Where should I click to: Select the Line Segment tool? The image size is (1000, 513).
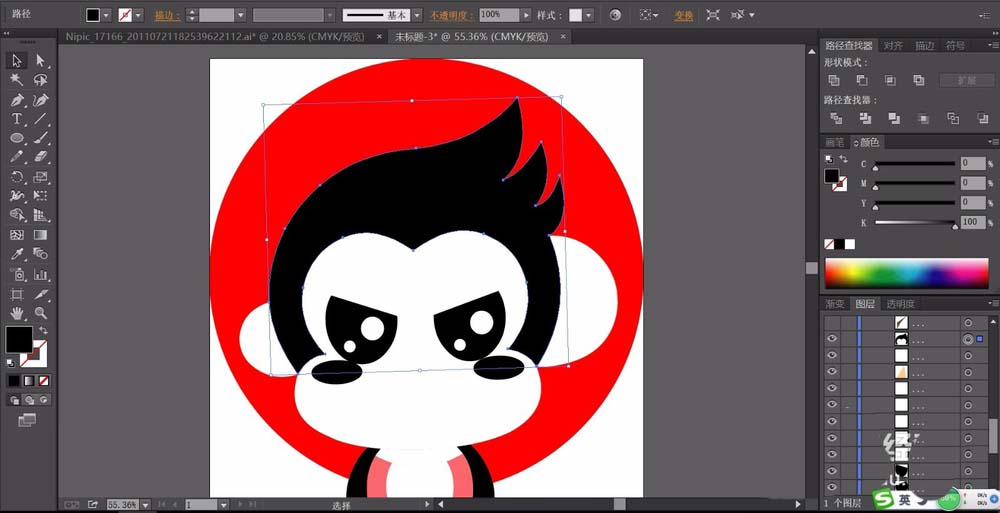(40, 119)
